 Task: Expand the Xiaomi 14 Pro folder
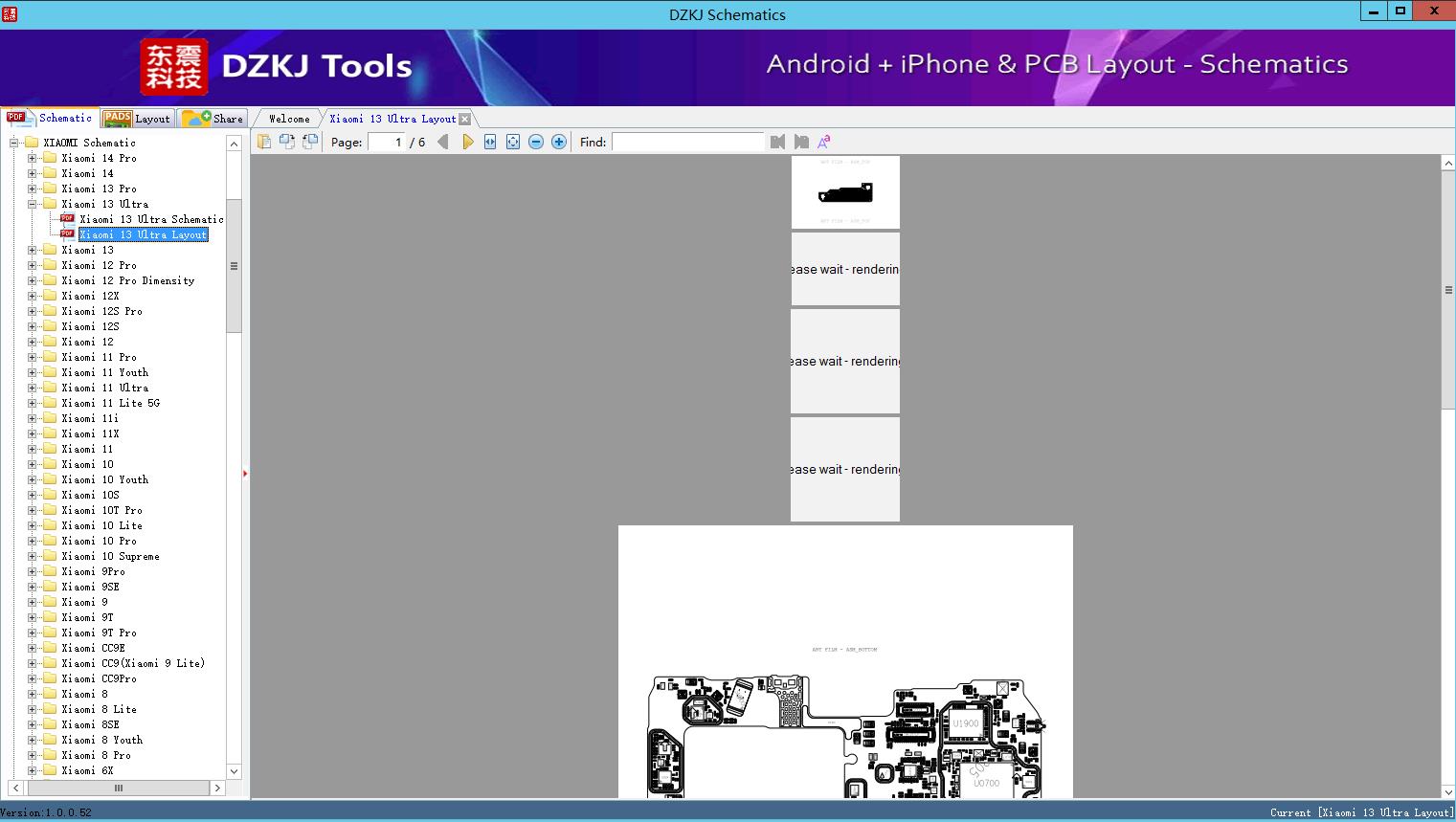coord(32,158)
